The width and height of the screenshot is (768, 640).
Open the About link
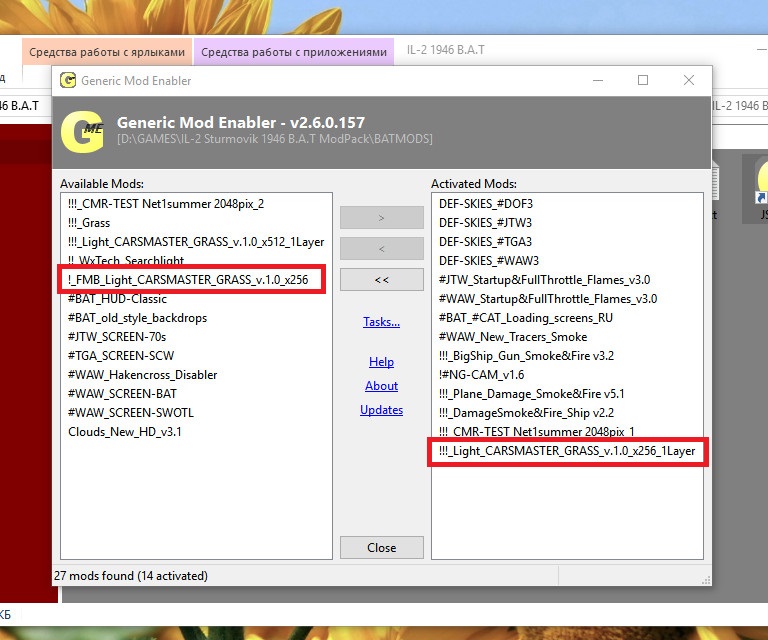[x=382, y=386]
